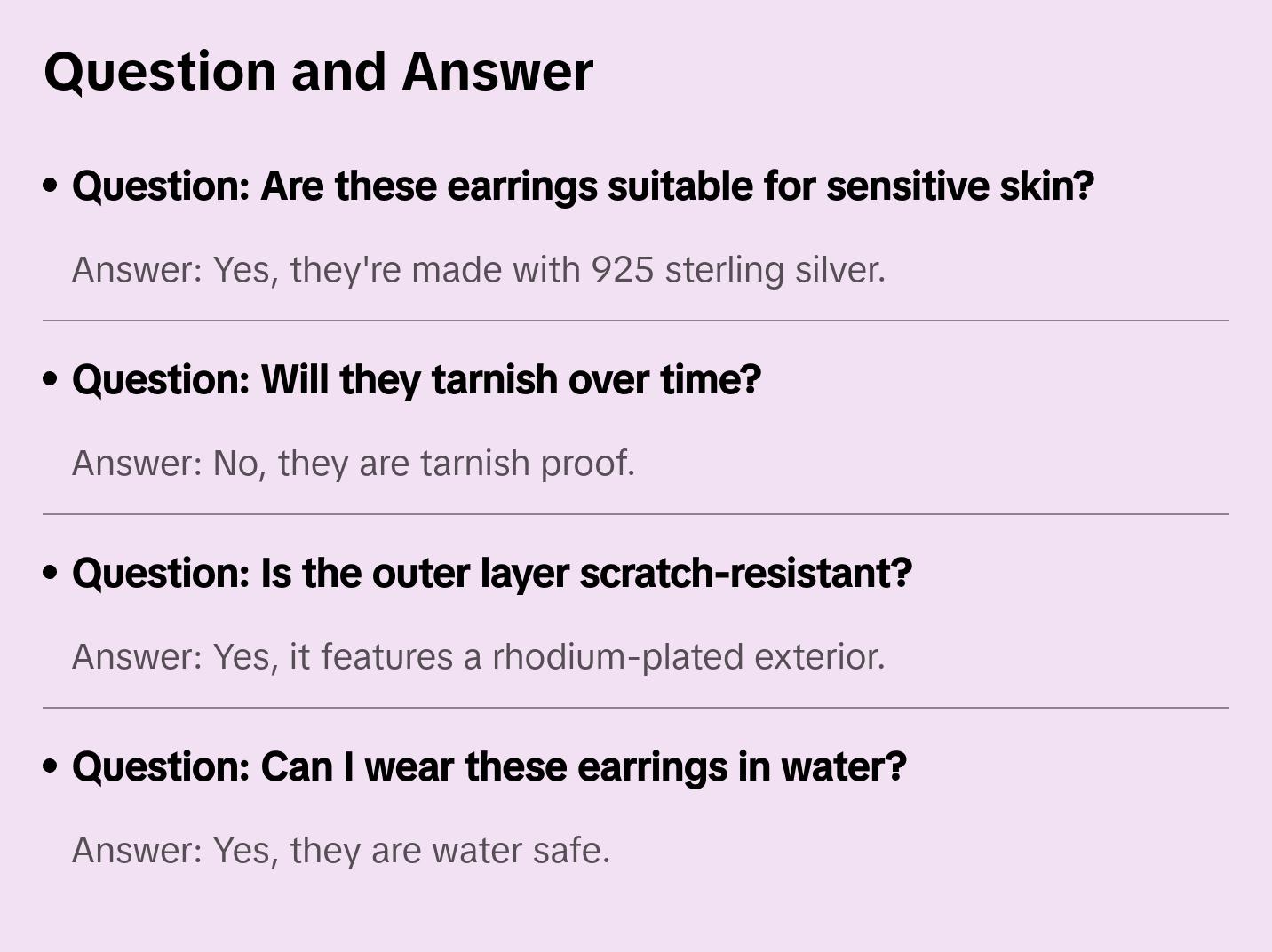
Task: Select the scratch-resistant outer layer question
Action: tap(492, 574)
